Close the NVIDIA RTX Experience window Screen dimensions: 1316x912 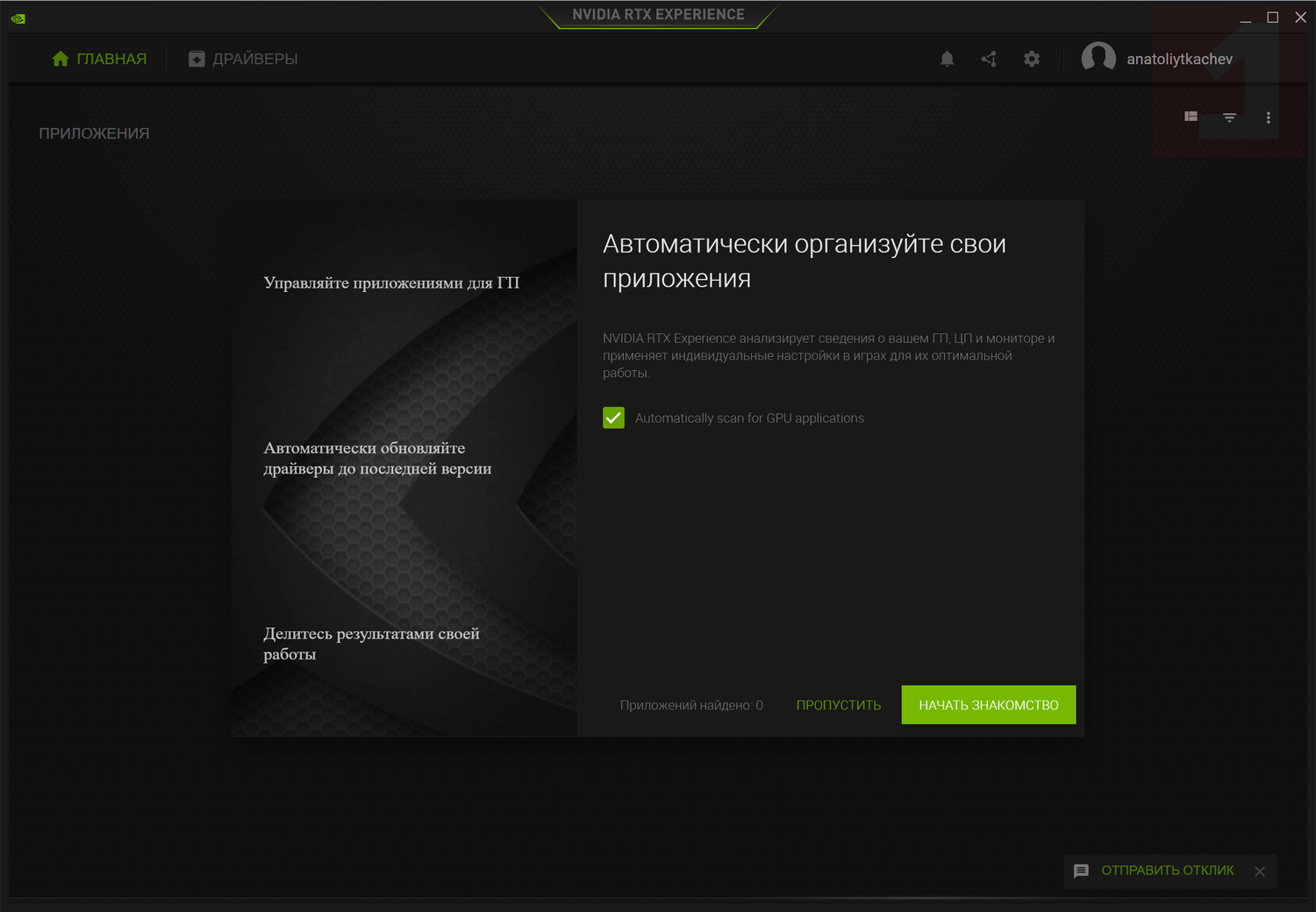click(1301, 18)
